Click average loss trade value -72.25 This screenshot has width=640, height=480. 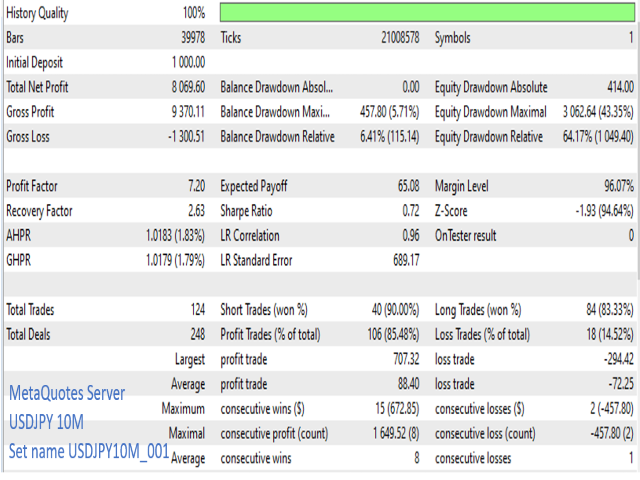621,384
